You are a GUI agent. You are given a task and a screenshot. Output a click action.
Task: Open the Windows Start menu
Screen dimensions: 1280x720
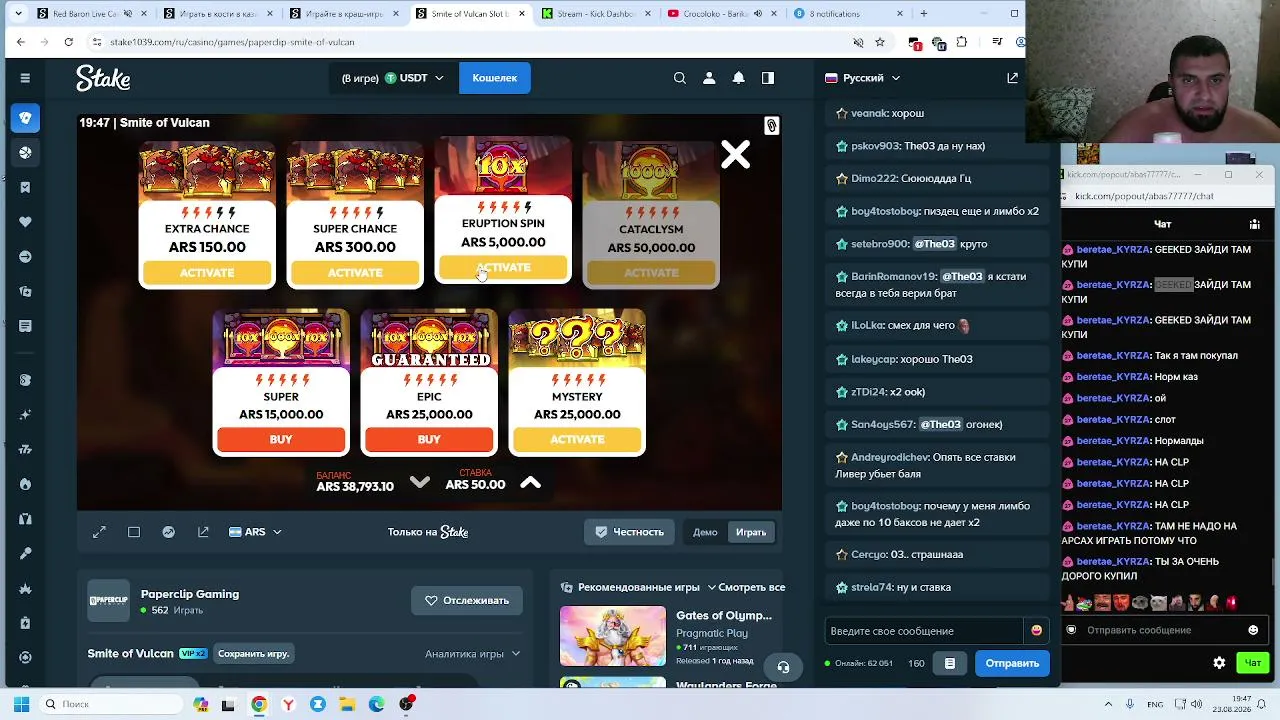click(x=21, y=704)
